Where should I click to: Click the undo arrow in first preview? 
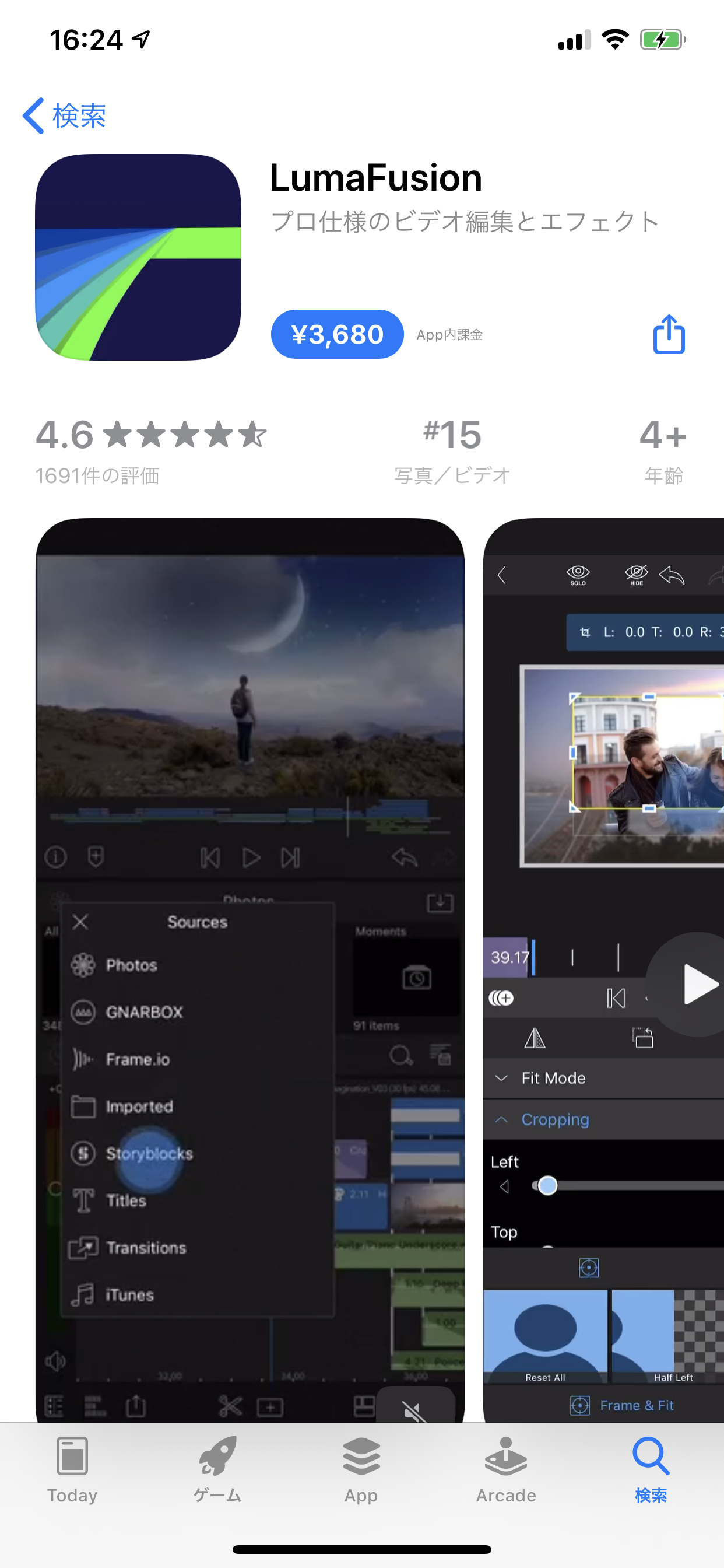[404, 858]
